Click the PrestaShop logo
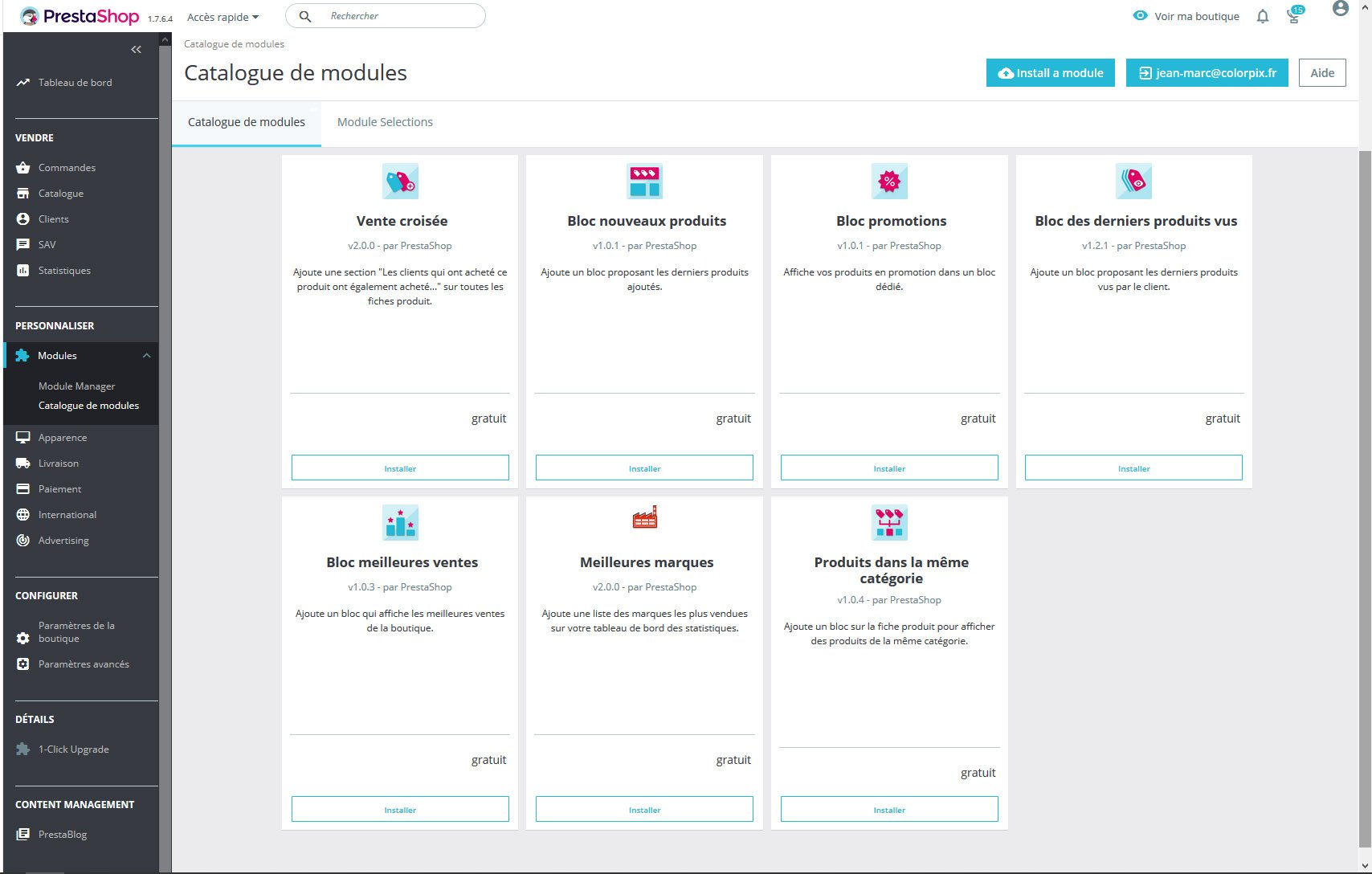Screen dimensions: 1372x874 pyautogui.click(x=79, y=16)
